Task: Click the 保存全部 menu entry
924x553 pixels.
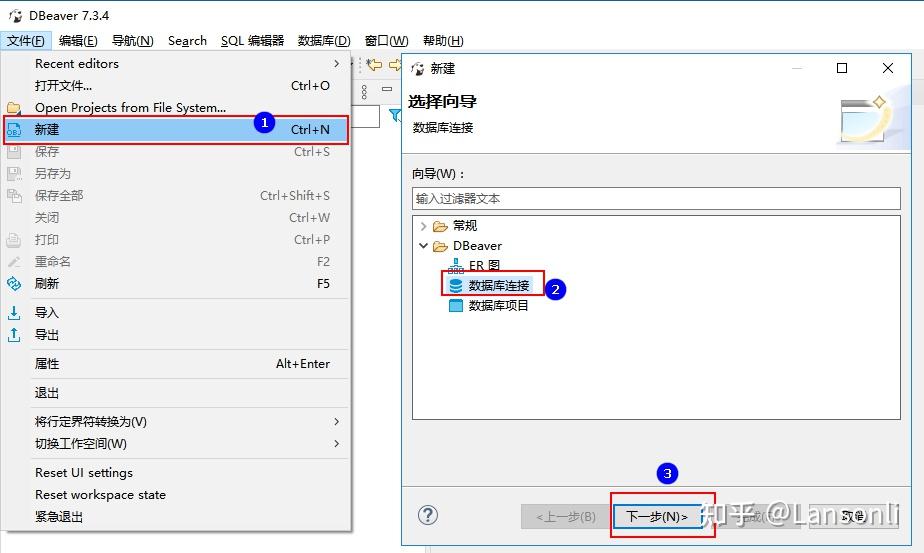Action: point(176,196)
